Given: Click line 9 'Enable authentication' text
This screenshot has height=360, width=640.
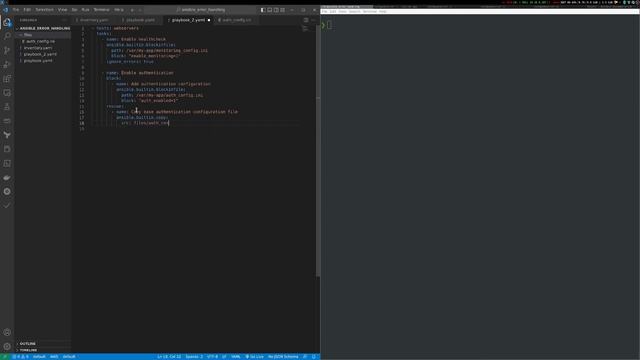Looking at the screenshot, I should pos(147,73).
